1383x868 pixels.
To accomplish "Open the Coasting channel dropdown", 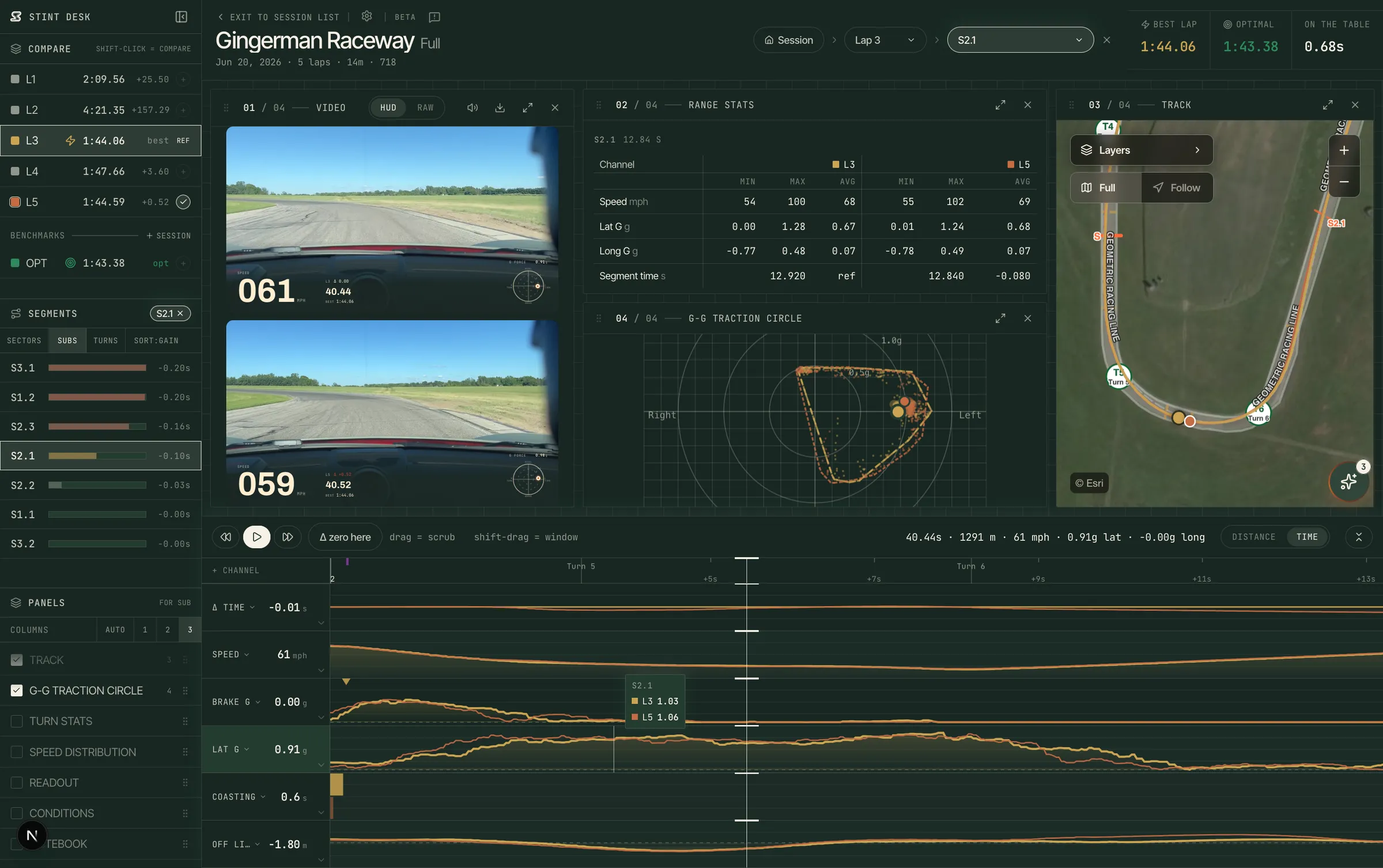I will click(239, 797).
